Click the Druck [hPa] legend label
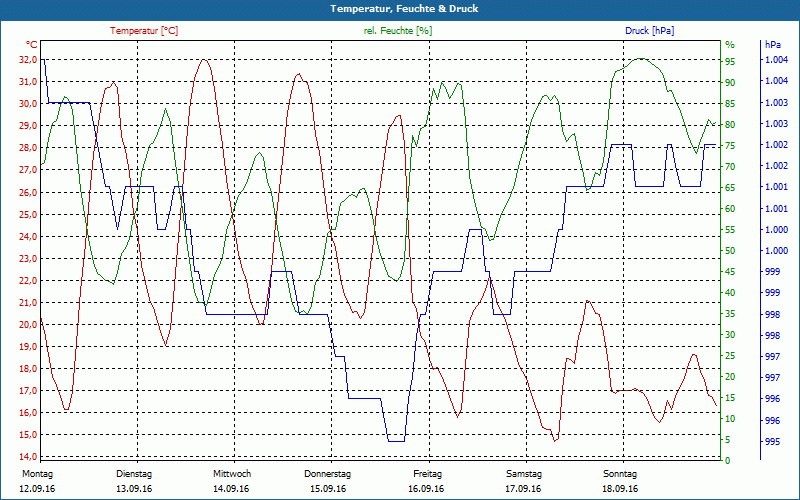The image size is (800, 500). point(649,31)
